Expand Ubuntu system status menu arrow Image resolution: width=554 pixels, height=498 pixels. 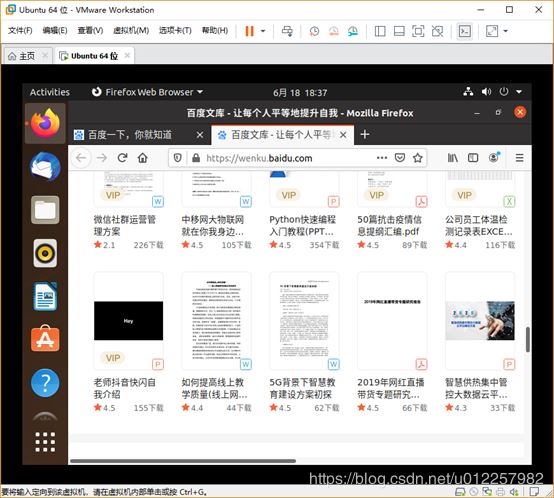519,92
